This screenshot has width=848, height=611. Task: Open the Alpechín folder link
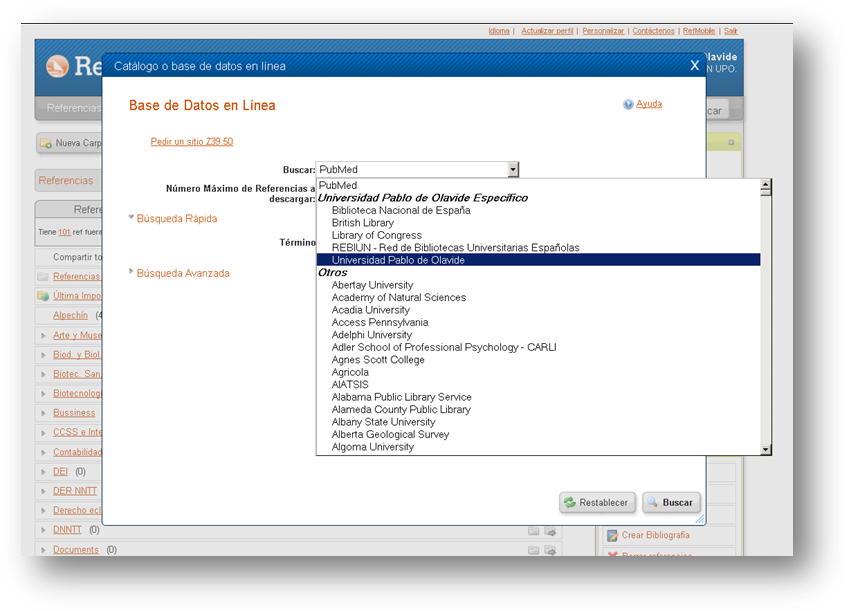click(x=70, y=315)
